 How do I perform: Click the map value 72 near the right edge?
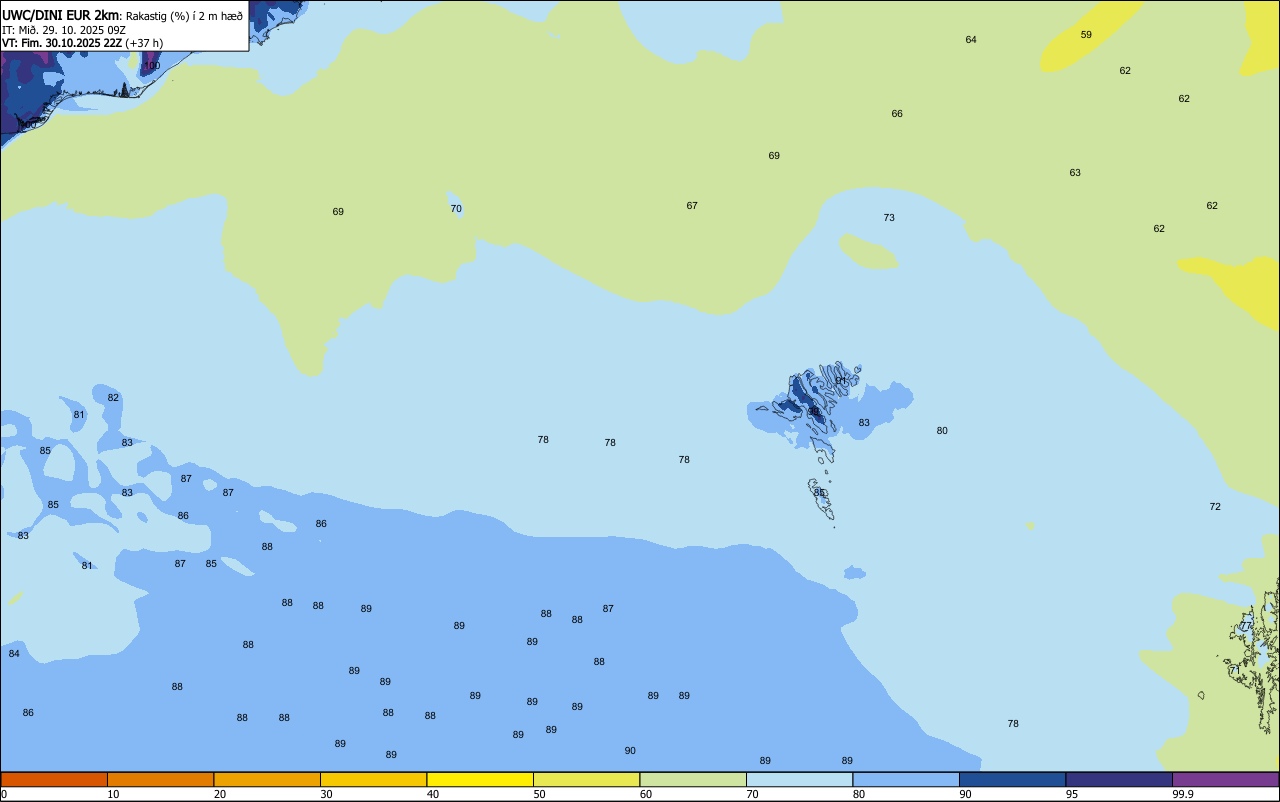tap(1215, 507)
